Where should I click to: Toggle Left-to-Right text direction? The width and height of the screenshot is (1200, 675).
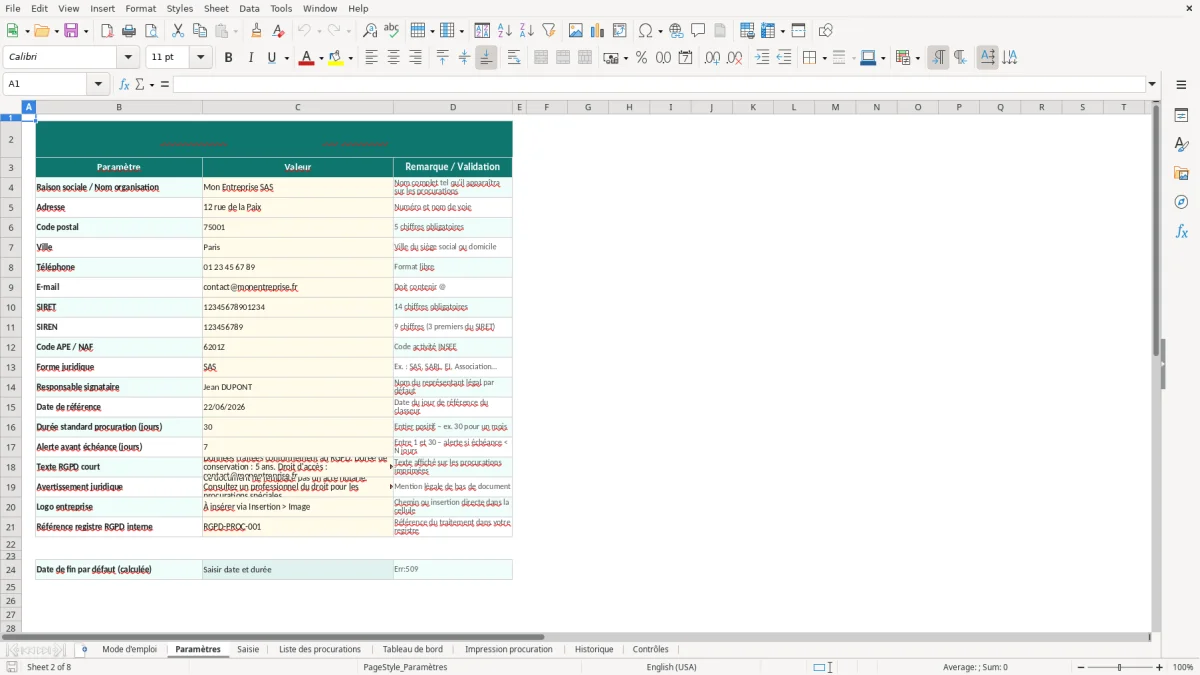938,58
